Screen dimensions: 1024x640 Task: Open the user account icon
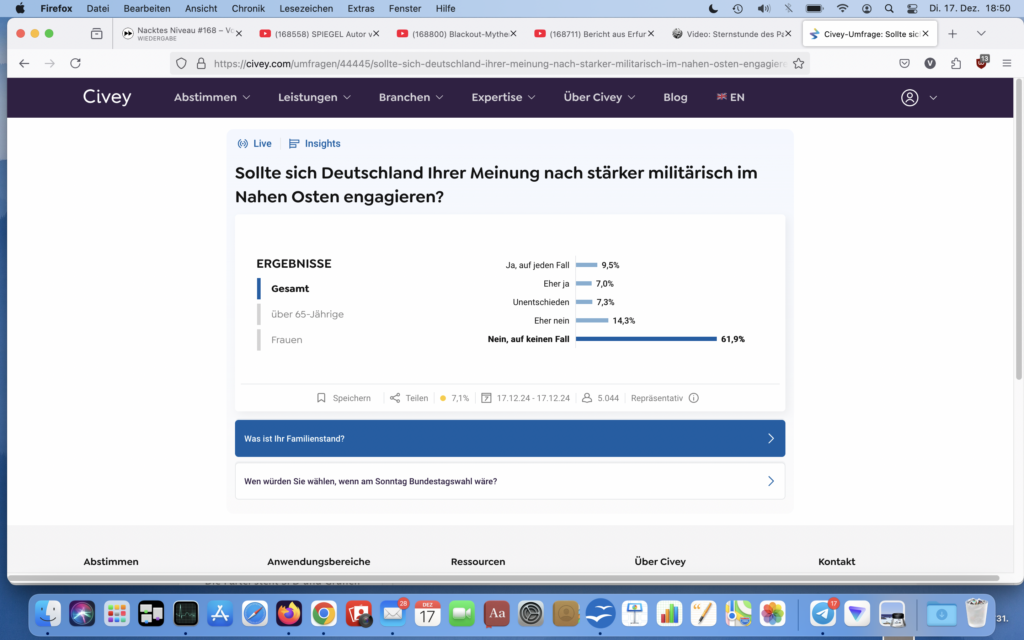pos(909,98)
